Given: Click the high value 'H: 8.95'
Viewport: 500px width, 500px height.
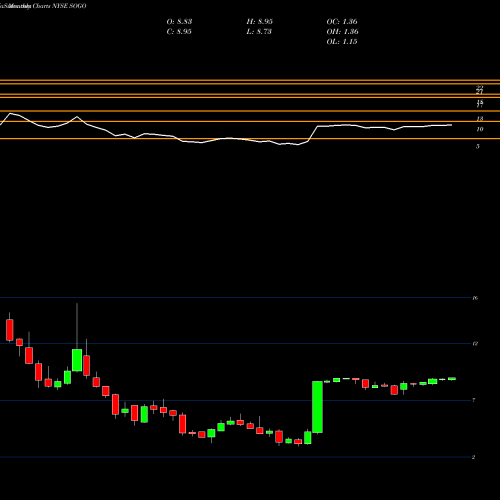Looking at the screenshot, I should (259, 22).
